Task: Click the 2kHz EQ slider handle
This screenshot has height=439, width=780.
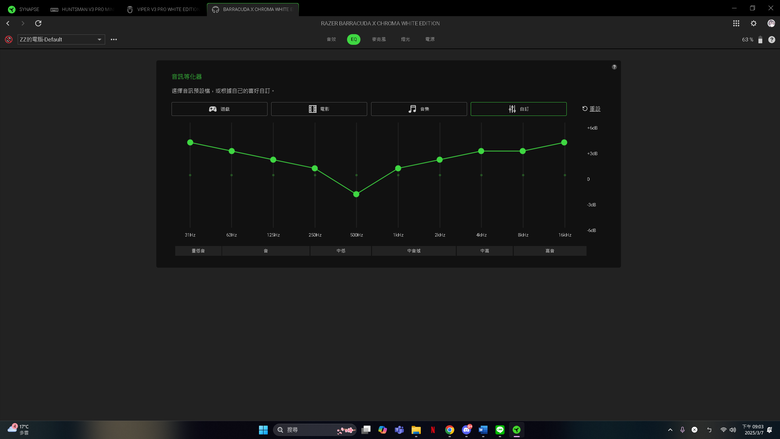Action: [440, 160]
